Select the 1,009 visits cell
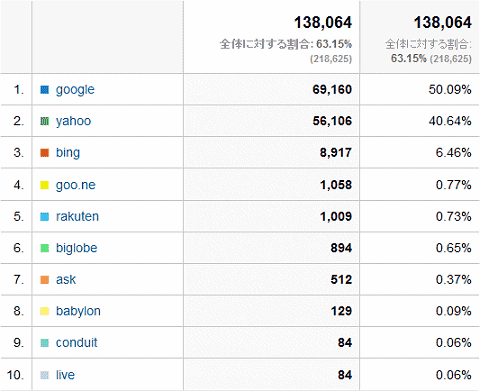Image resolution: width=480 pixels, height=391 pixels. pos(271,216)
